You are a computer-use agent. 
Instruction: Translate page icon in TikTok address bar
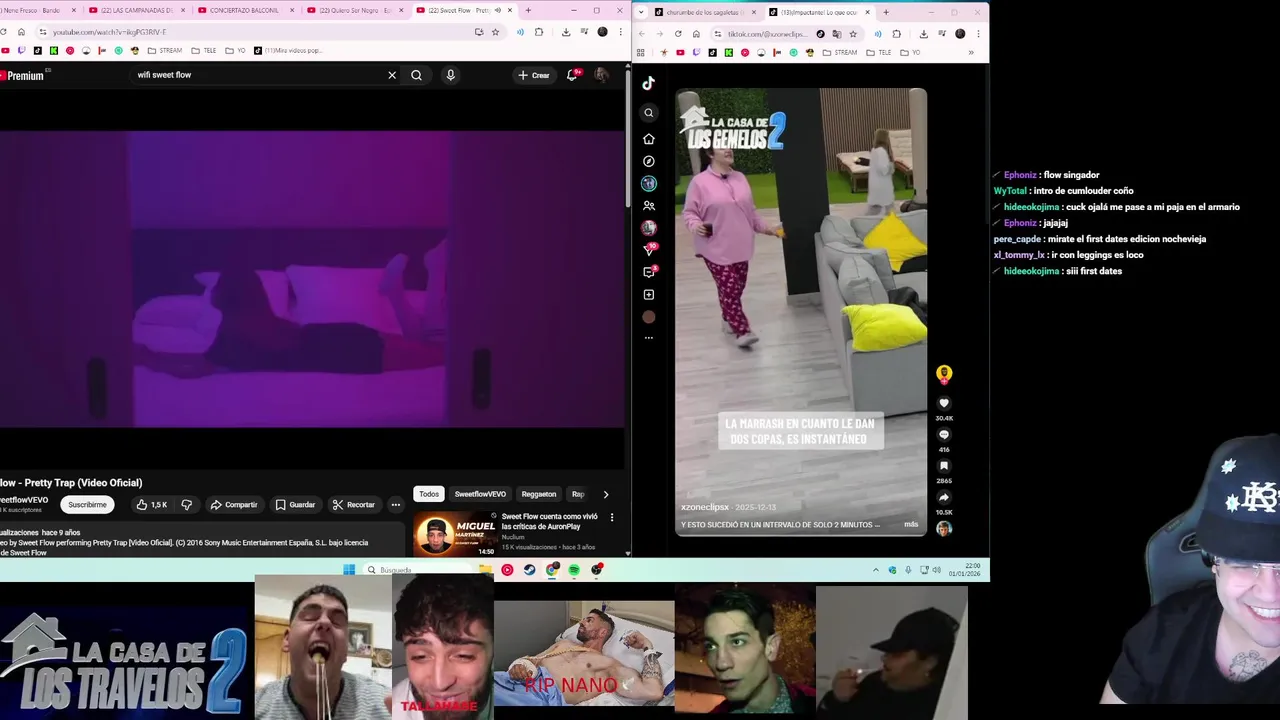(837, 33)
